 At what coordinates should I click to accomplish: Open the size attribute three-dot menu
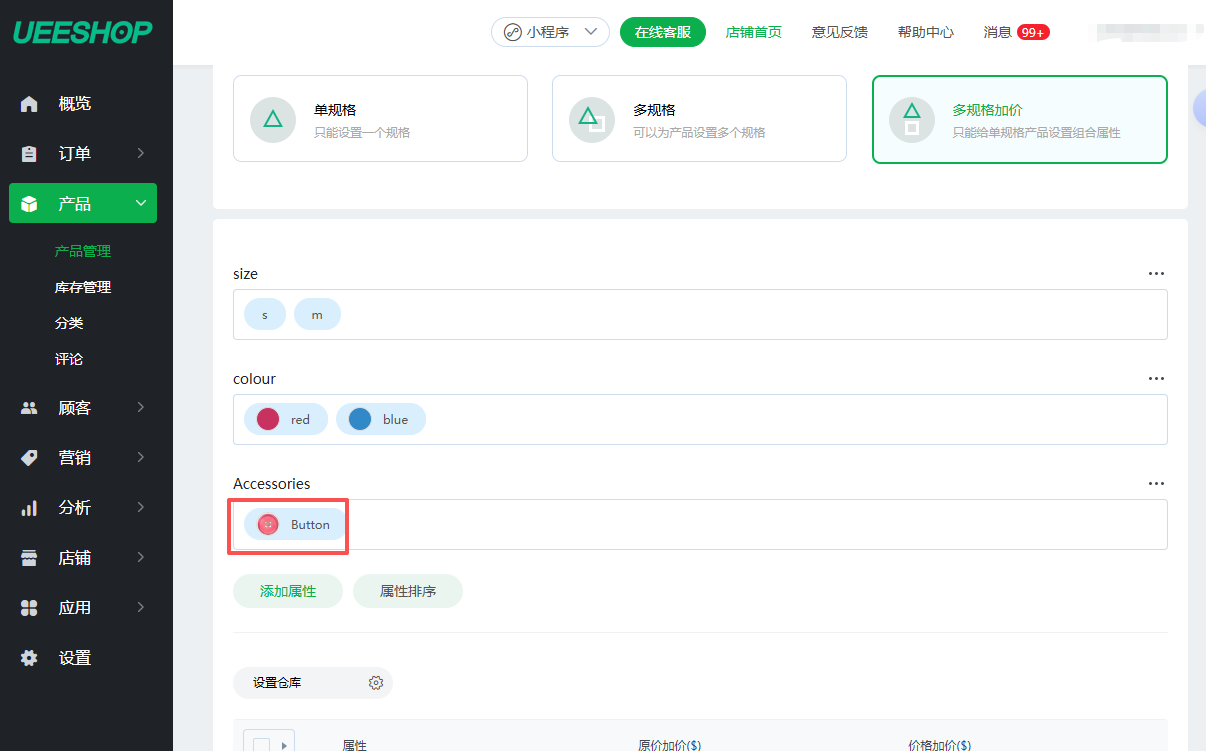(x=1156, y=274)
